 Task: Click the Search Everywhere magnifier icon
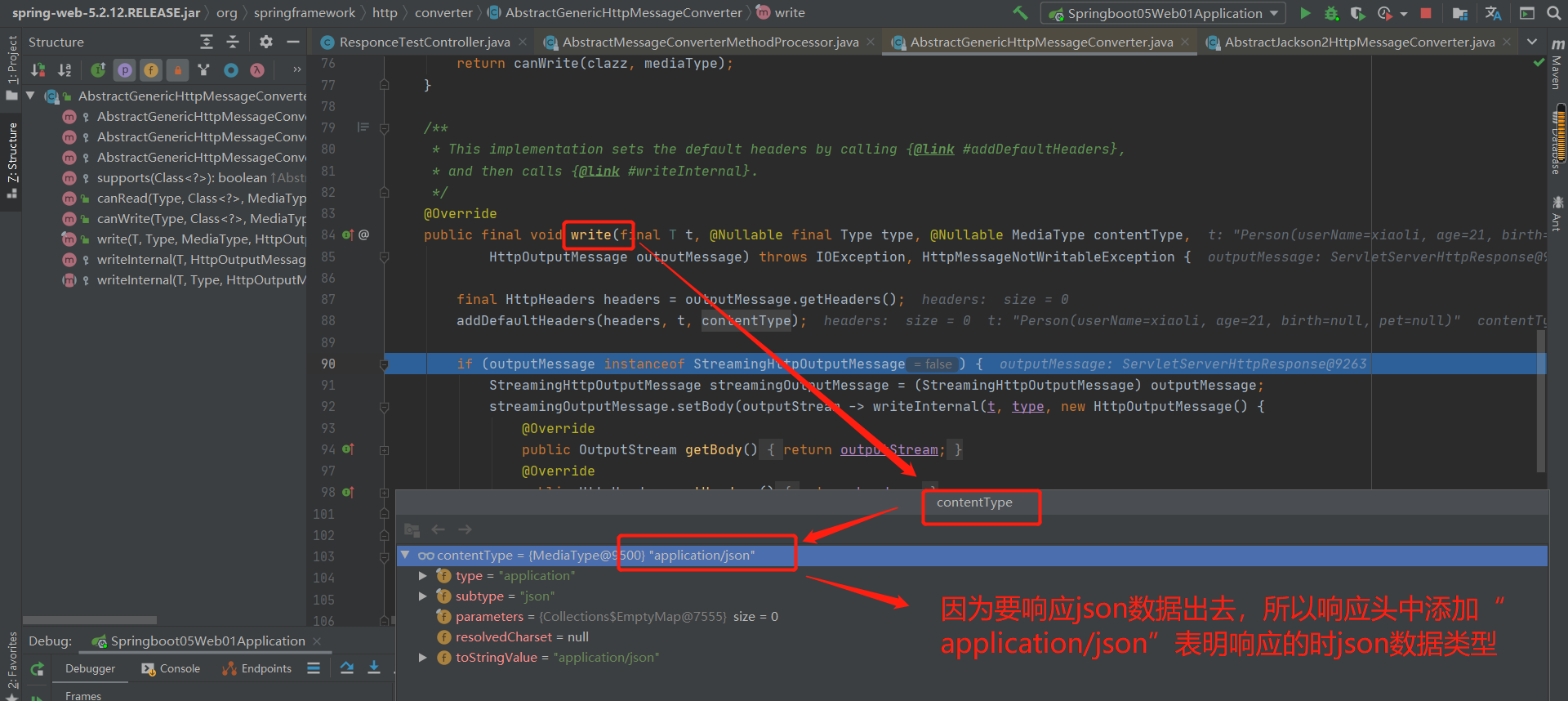1552,13
